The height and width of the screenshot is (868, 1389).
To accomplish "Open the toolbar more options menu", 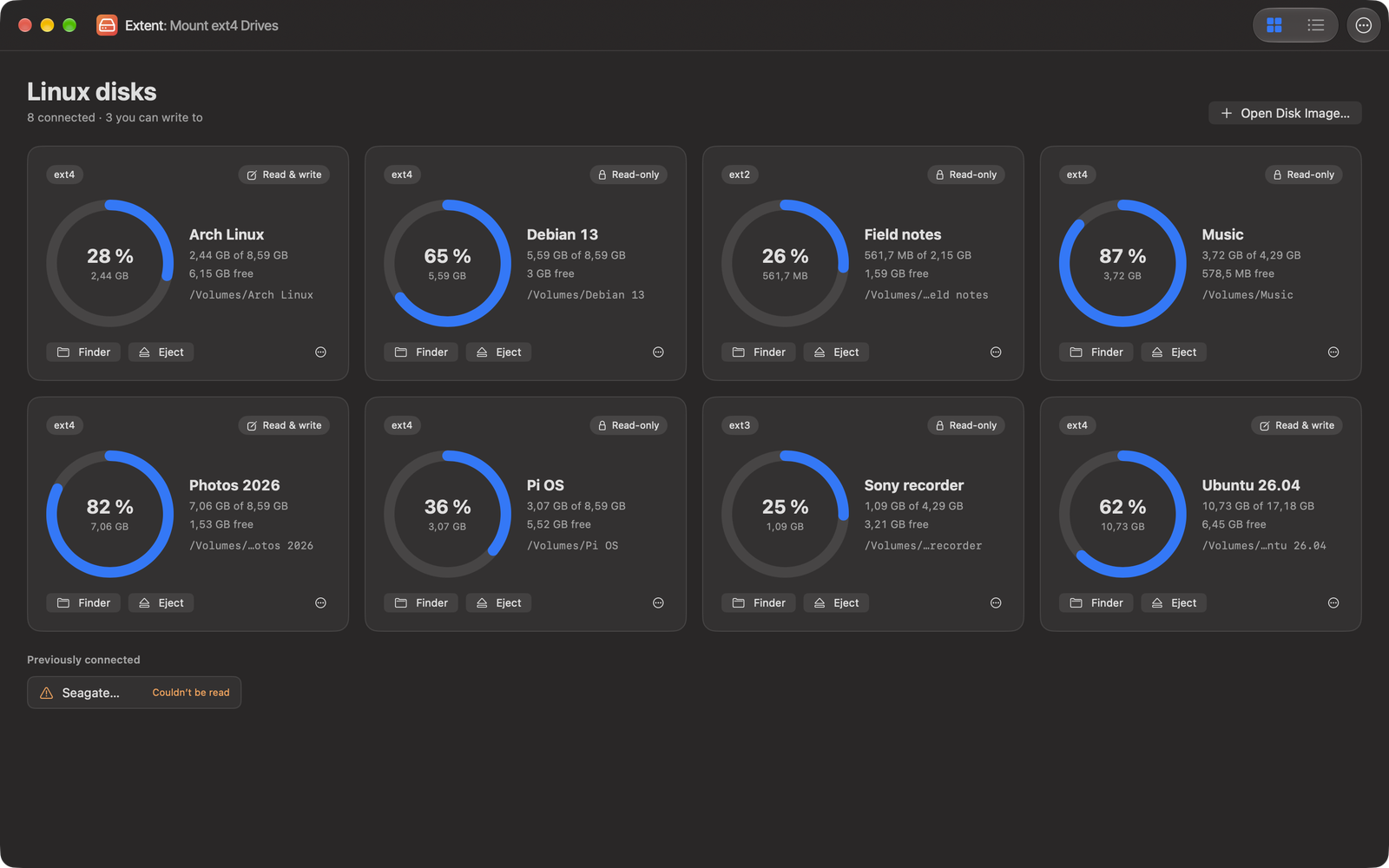I will point(1364,25).
